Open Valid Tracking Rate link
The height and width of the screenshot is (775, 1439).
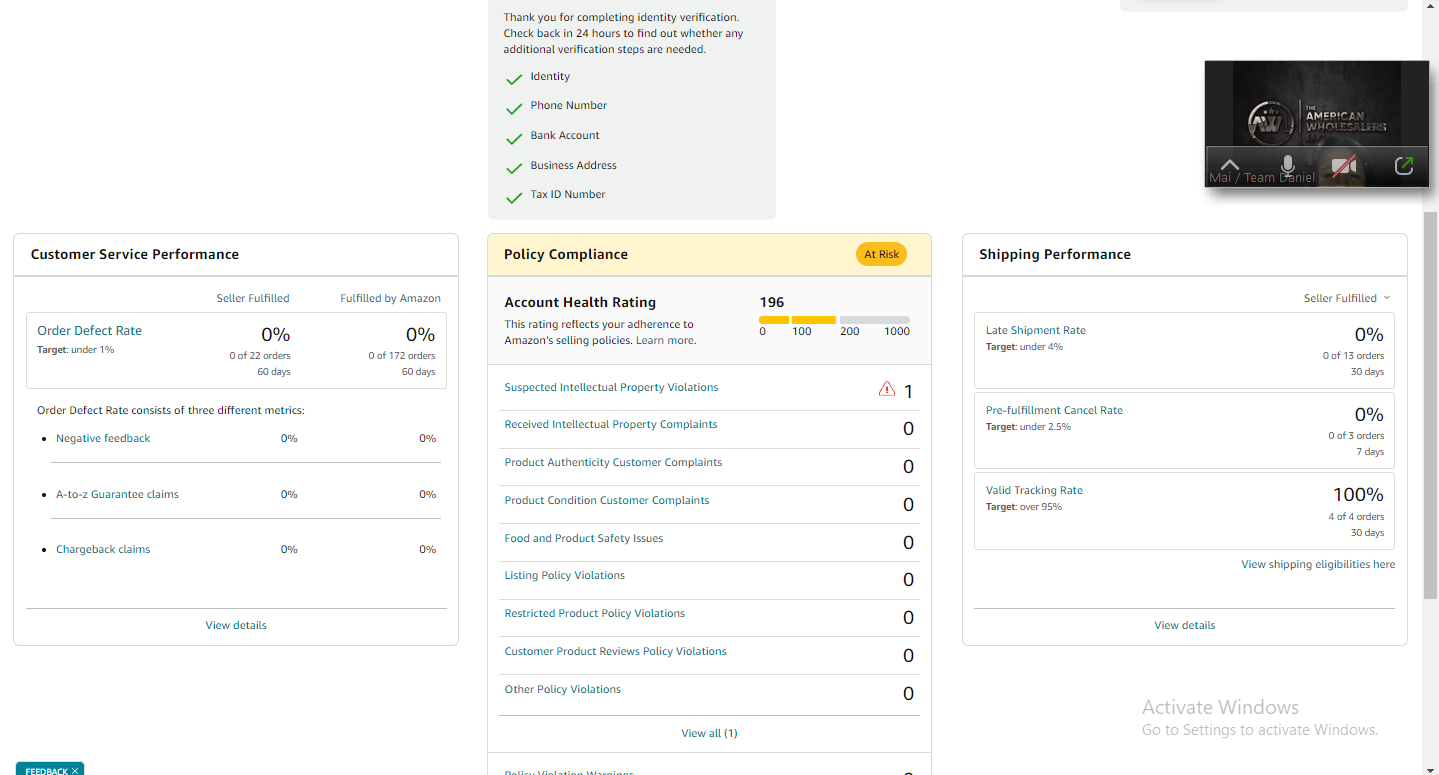tap(1034, 490)
